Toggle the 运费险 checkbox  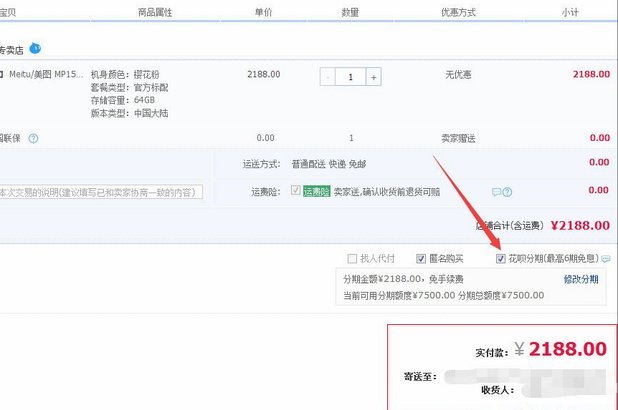coord(296,190)
